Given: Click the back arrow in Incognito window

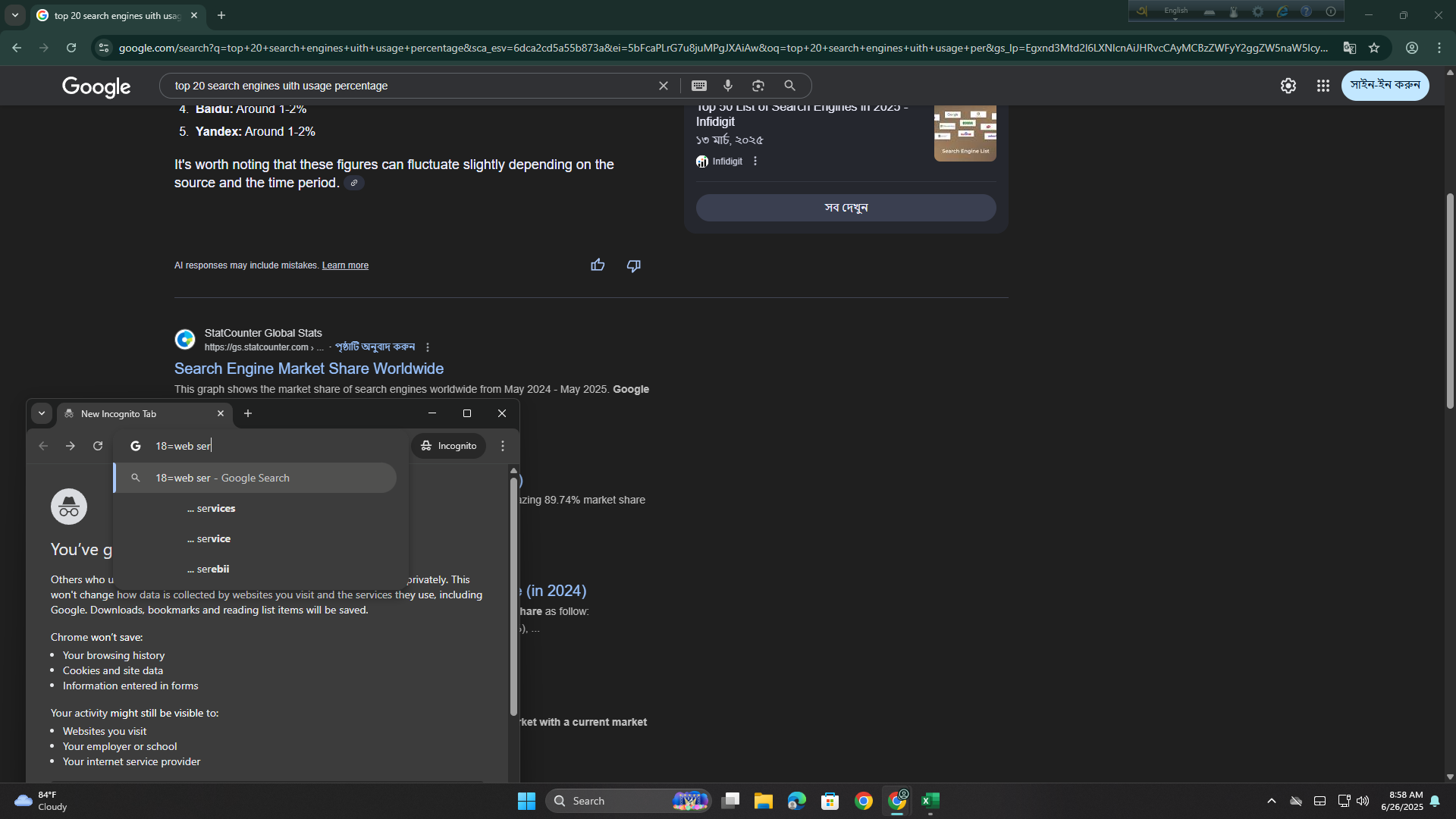Looking at the screenshot, I should tap(43, 446).
